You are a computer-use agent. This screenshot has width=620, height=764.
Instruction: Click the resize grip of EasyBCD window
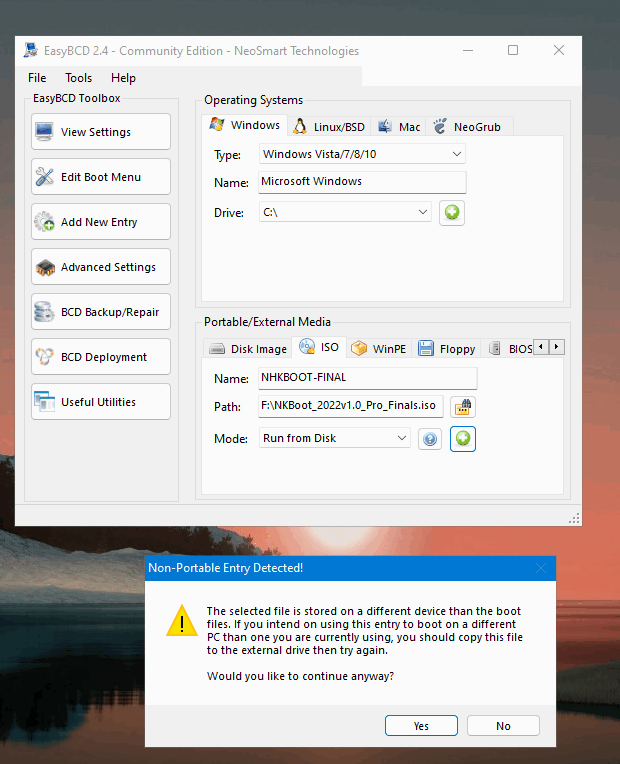575,518
